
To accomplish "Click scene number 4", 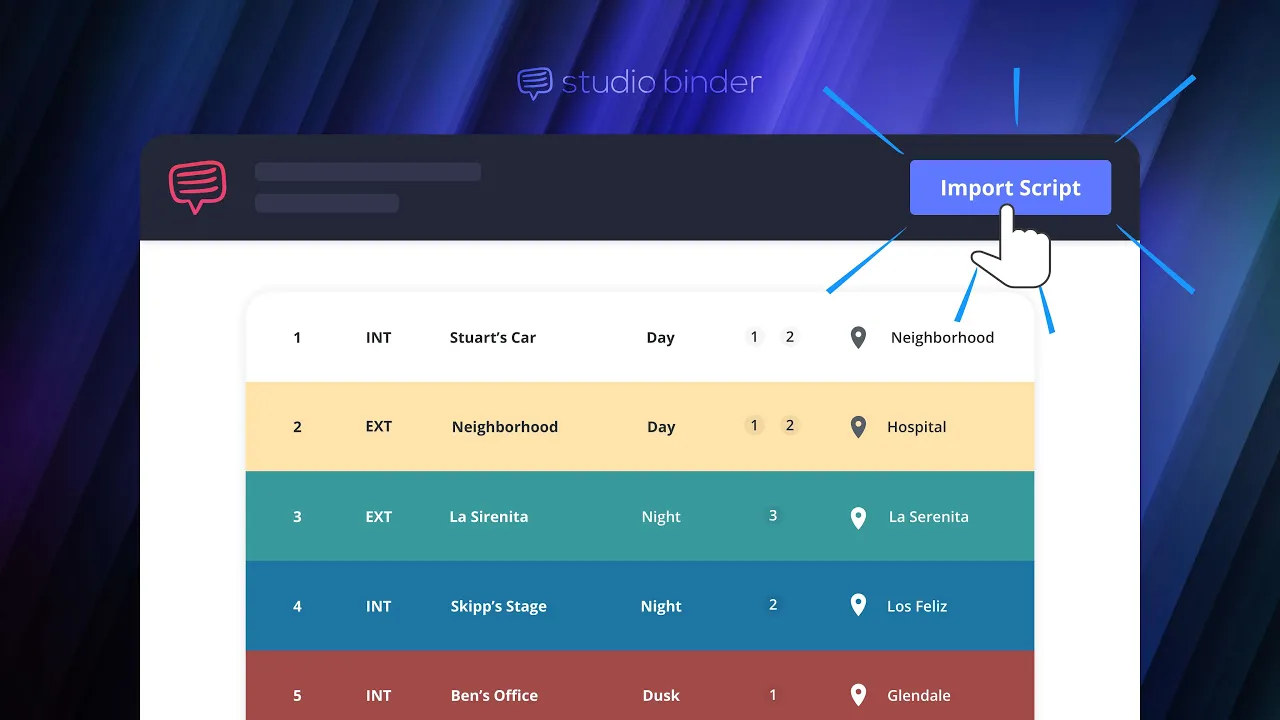I will (x=297, y=606).
